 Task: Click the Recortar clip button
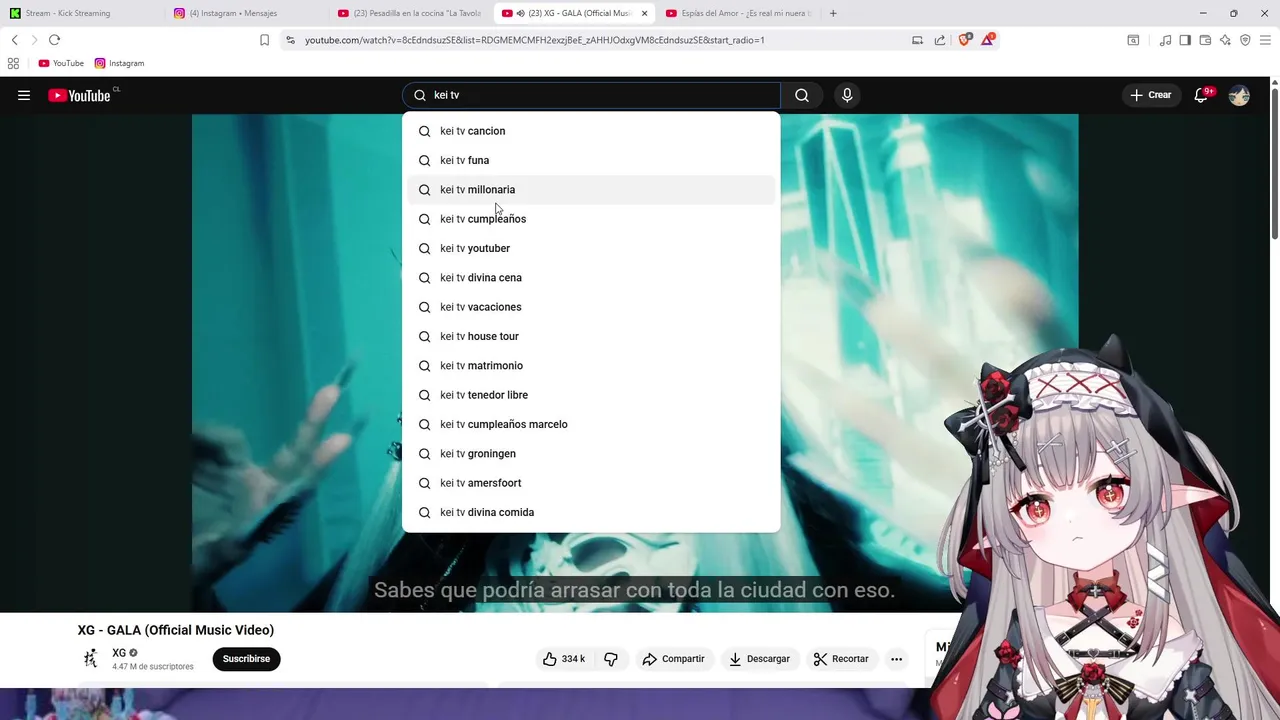point(841,659)
